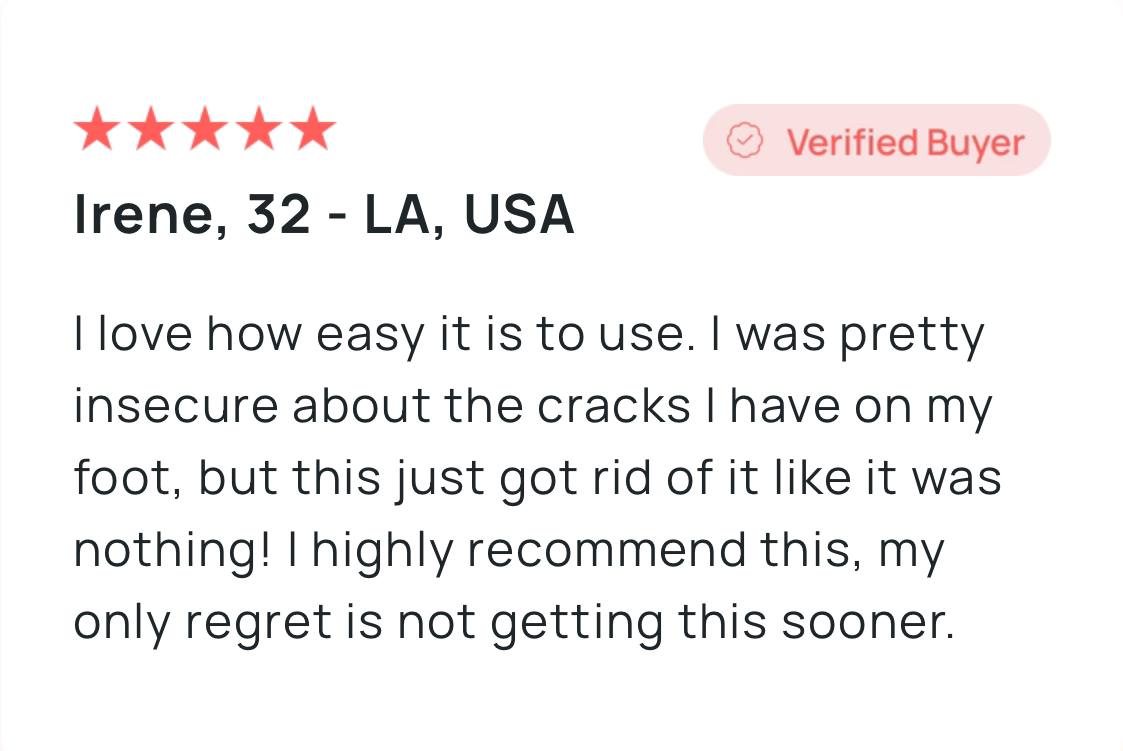Select the second rating star
1123x751 pixels.
pos(151,128)
